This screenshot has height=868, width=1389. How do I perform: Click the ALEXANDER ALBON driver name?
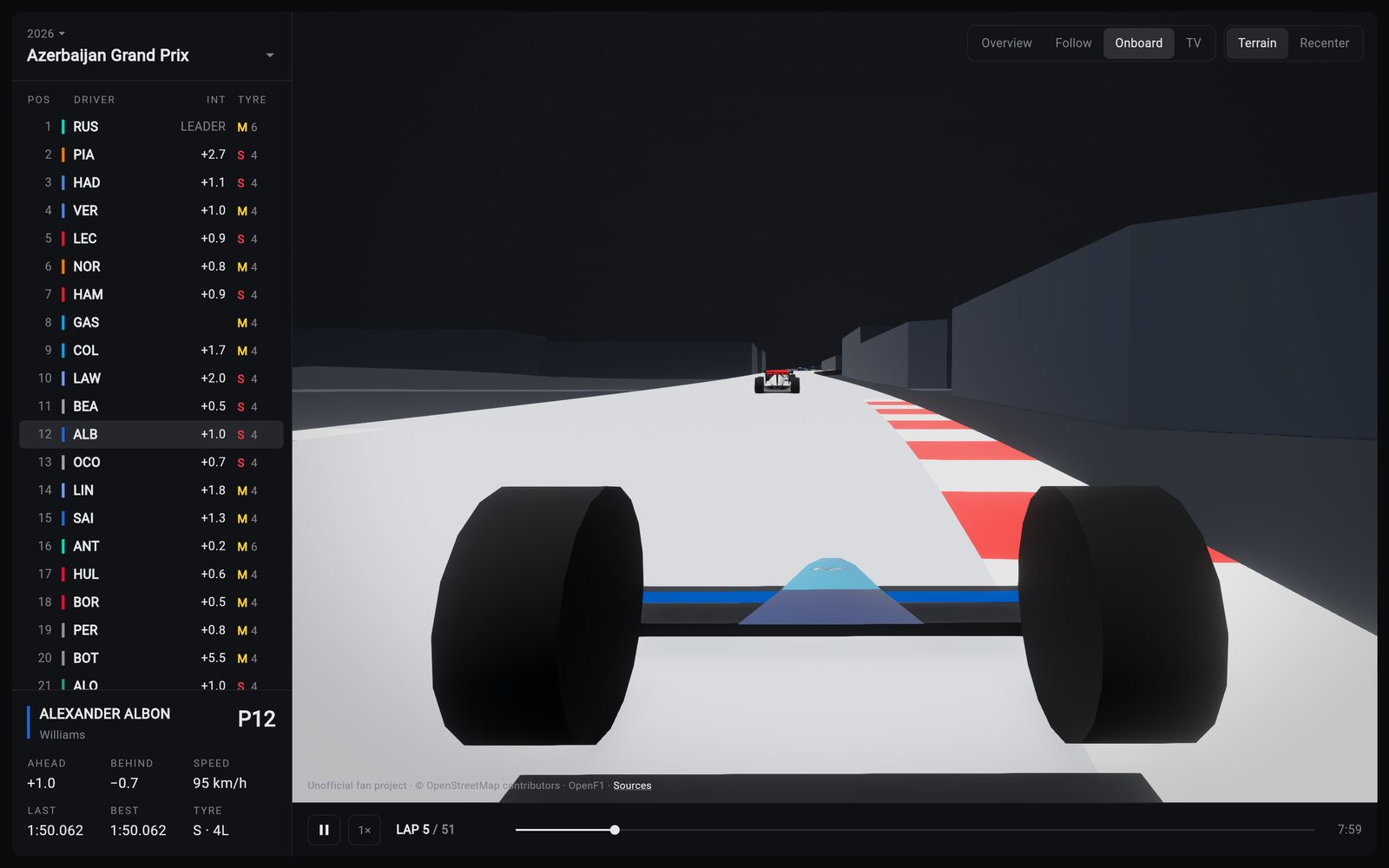pos(104,713)
